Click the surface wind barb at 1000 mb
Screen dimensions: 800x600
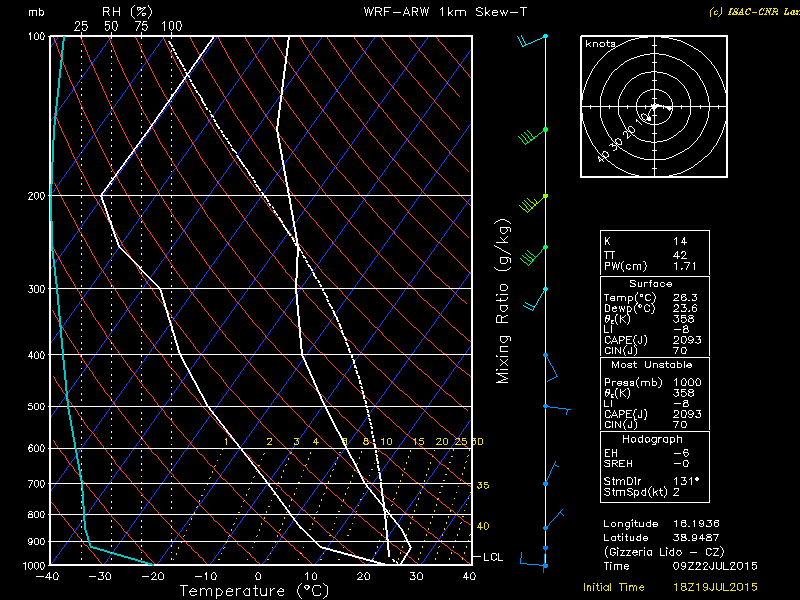click(x=534, y=560)
